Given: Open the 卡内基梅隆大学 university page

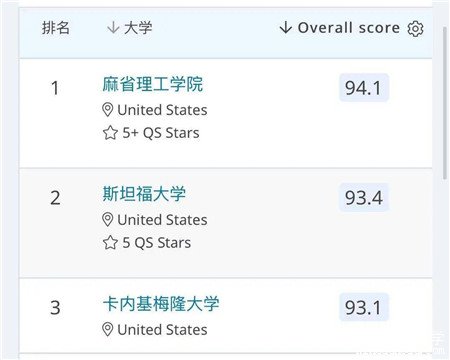Looking at the screenshot, I should (x=161, y=304).
